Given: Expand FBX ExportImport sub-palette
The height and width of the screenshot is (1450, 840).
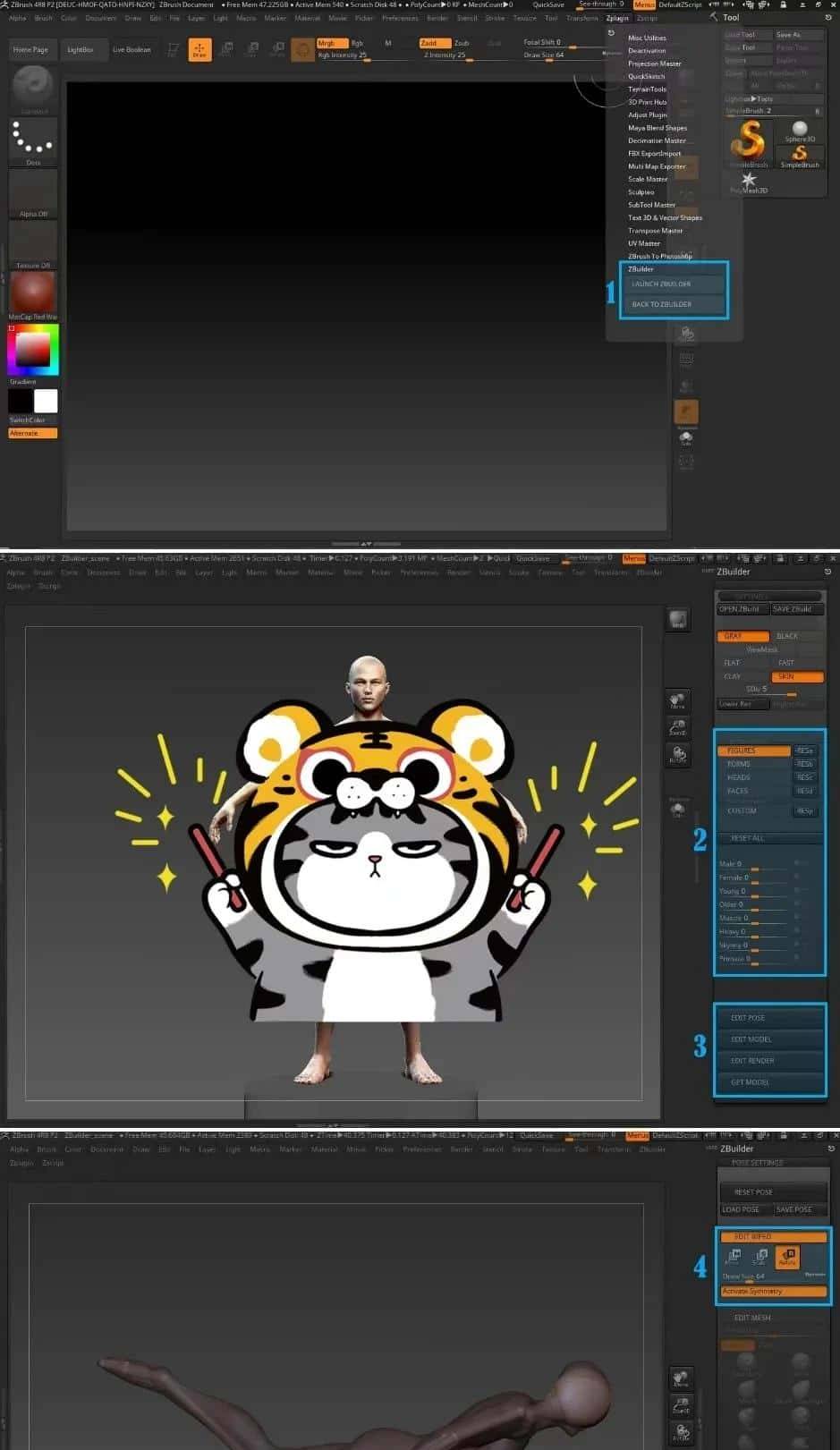Looking at the screenshot, I should [655, 153].
